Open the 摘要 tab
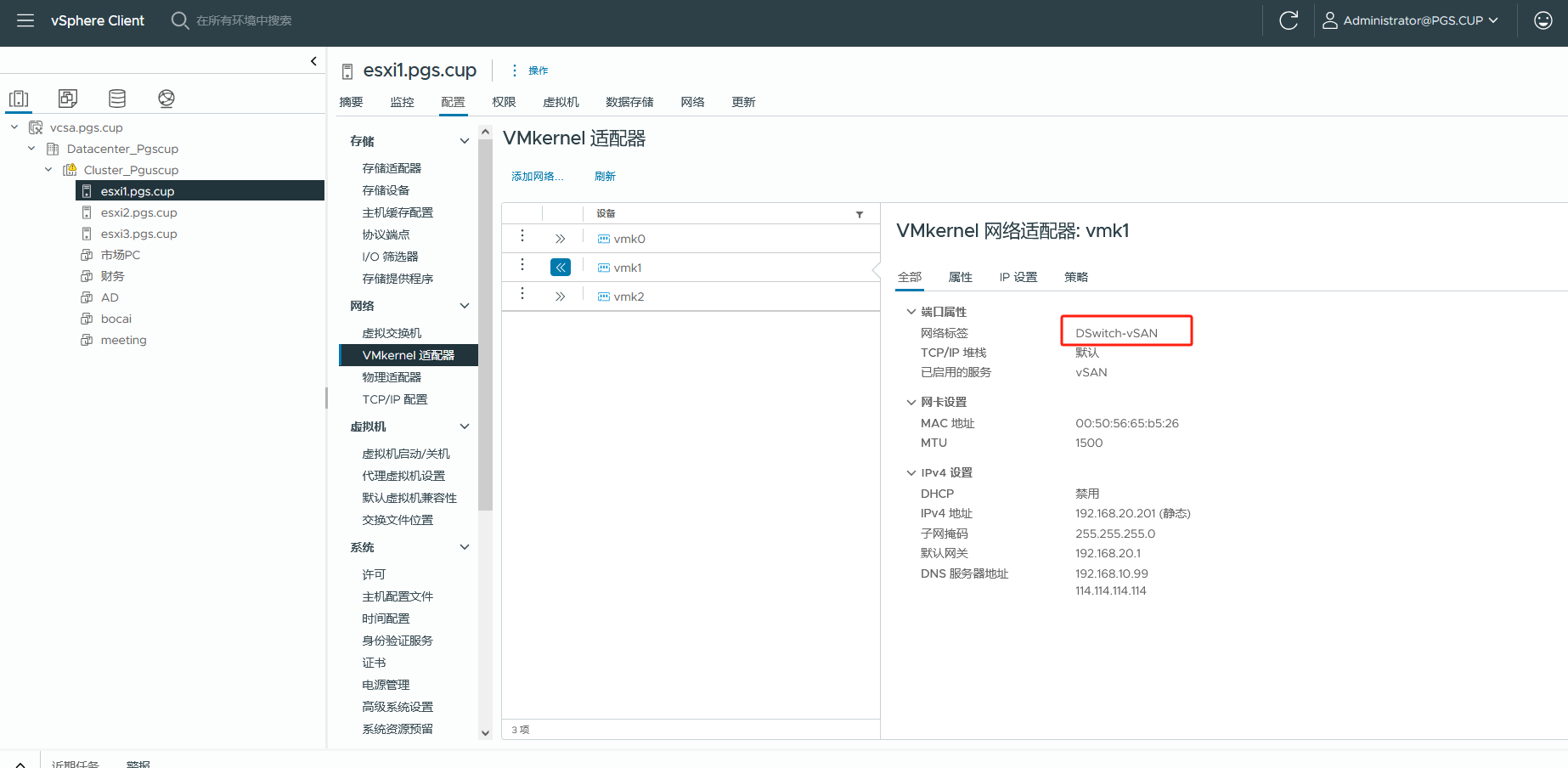Image resolution: width=1568 pixels, height=768 pixels. click(x=351, y=102)
